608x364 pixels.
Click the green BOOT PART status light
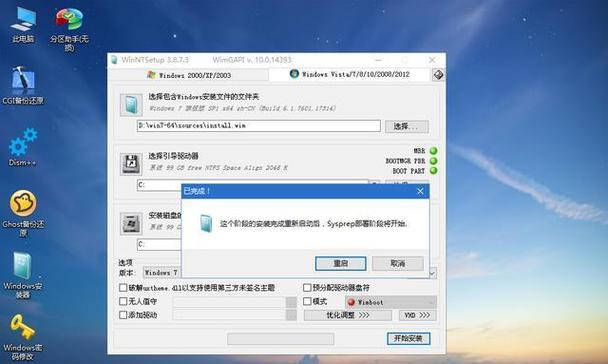434,171
